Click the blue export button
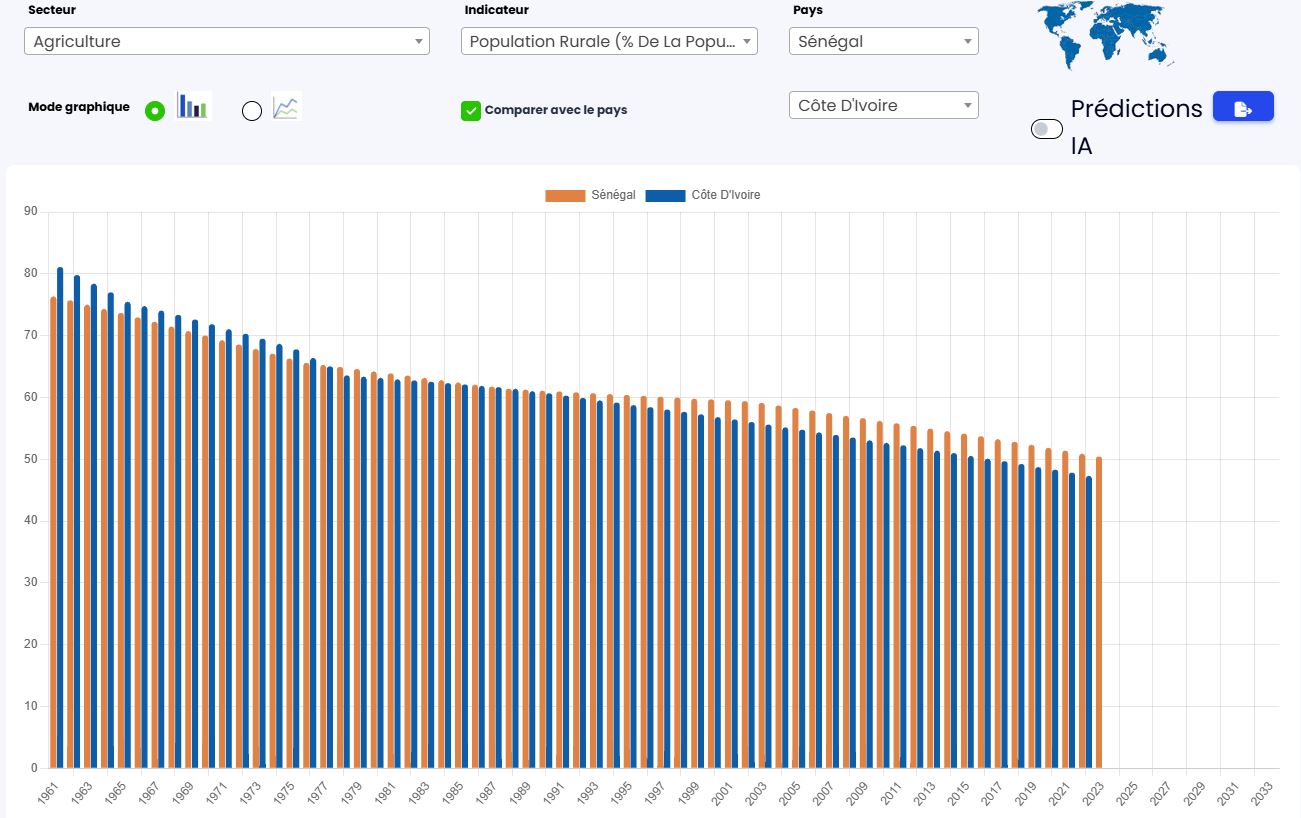1301x818 pixels. coord(1243,108)
